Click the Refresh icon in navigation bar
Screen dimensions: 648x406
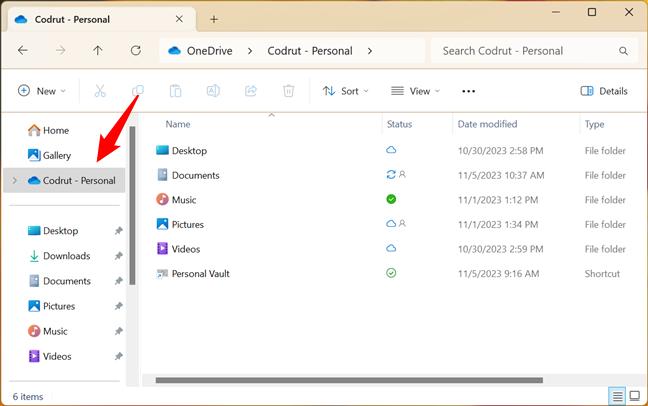(135, 51)
